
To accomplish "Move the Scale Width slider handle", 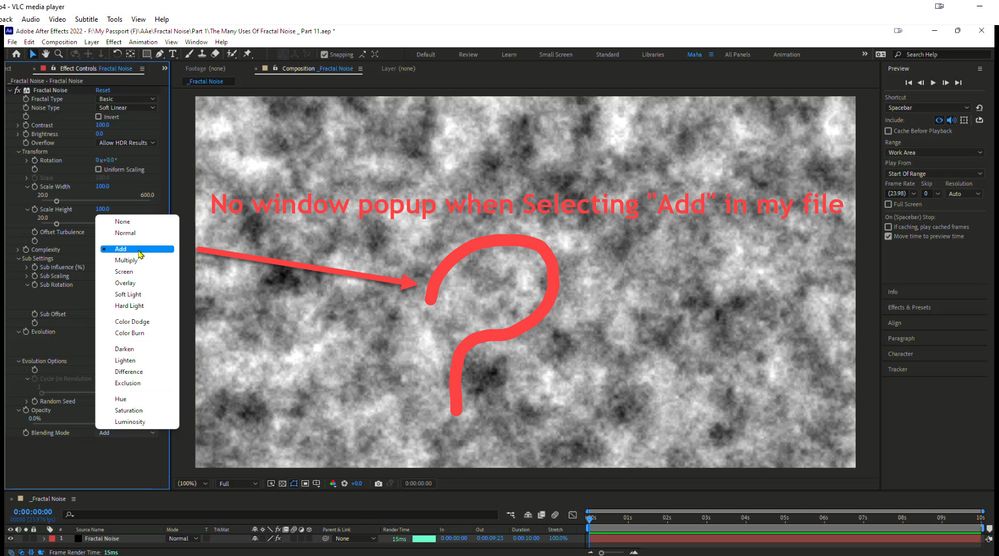I will click(56, 201).
